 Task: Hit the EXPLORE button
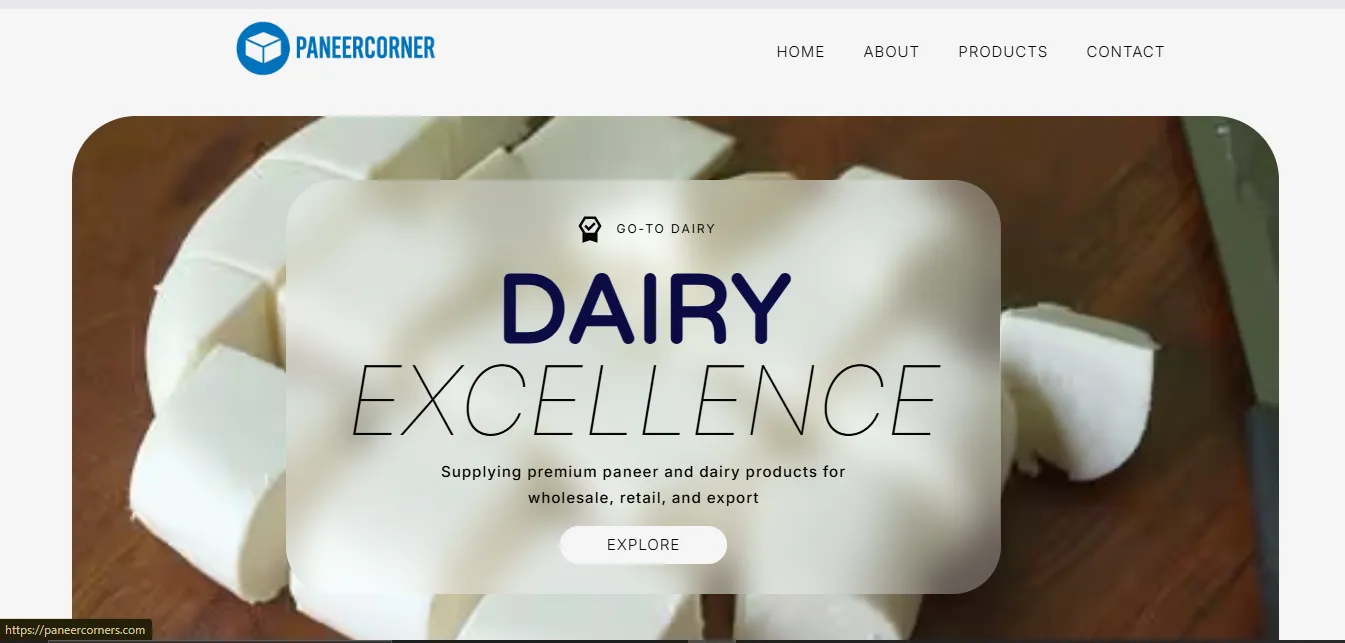click(643, 545)
